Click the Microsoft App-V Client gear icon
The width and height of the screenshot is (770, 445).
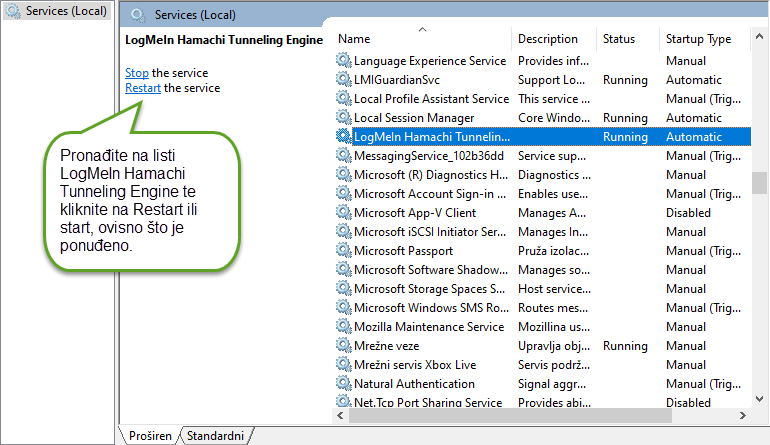344,213
